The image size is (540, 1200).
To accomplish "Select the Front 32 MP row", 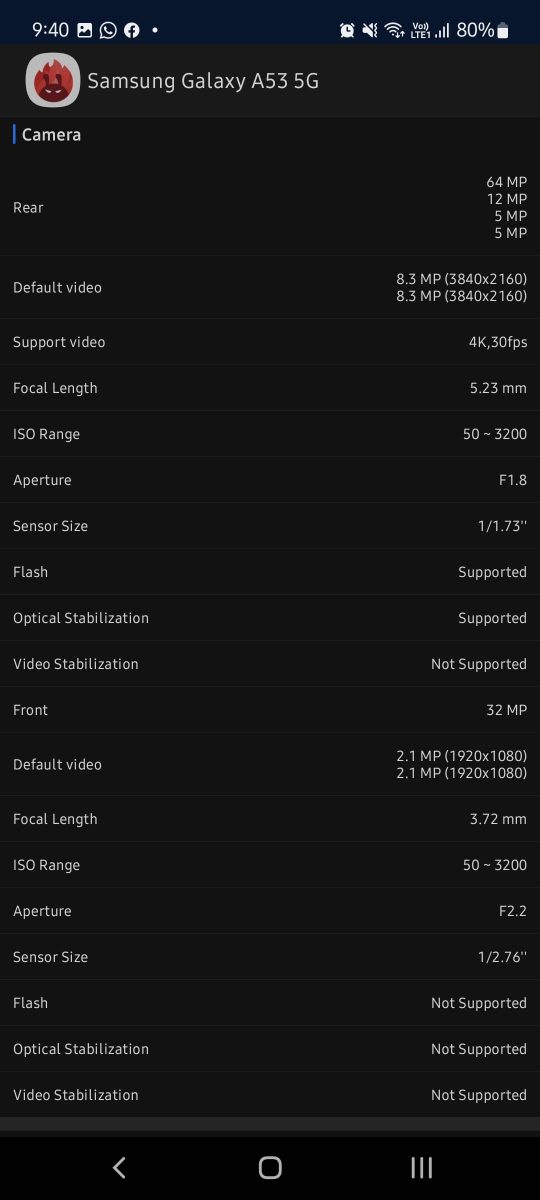I will 270,710.
